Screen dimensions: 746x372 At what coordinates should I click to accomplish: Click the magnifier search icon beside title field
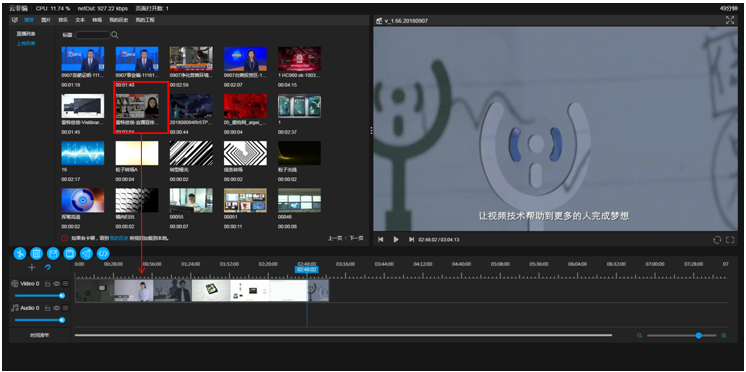(x=115, y=35)
